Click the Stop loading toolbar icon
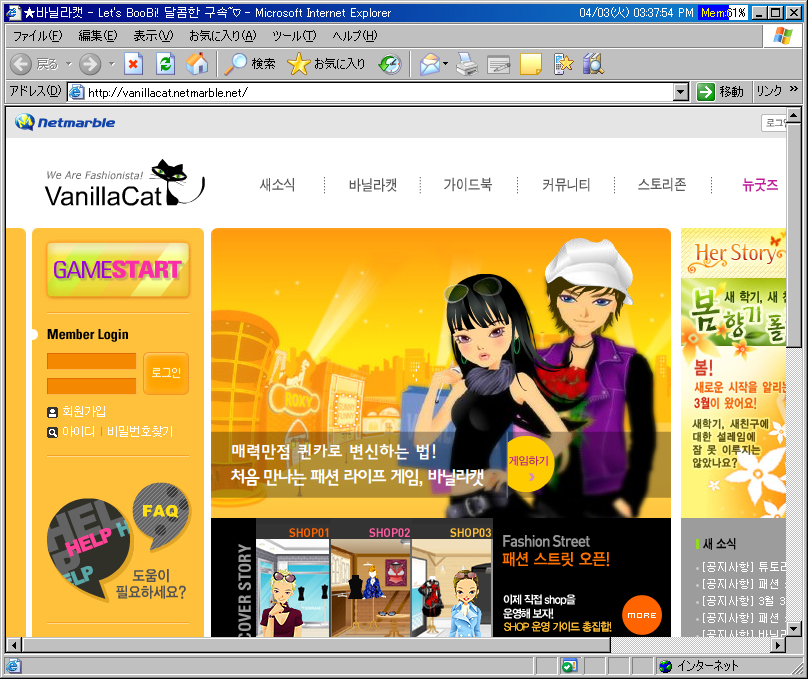808x679 pixels. 134,64
